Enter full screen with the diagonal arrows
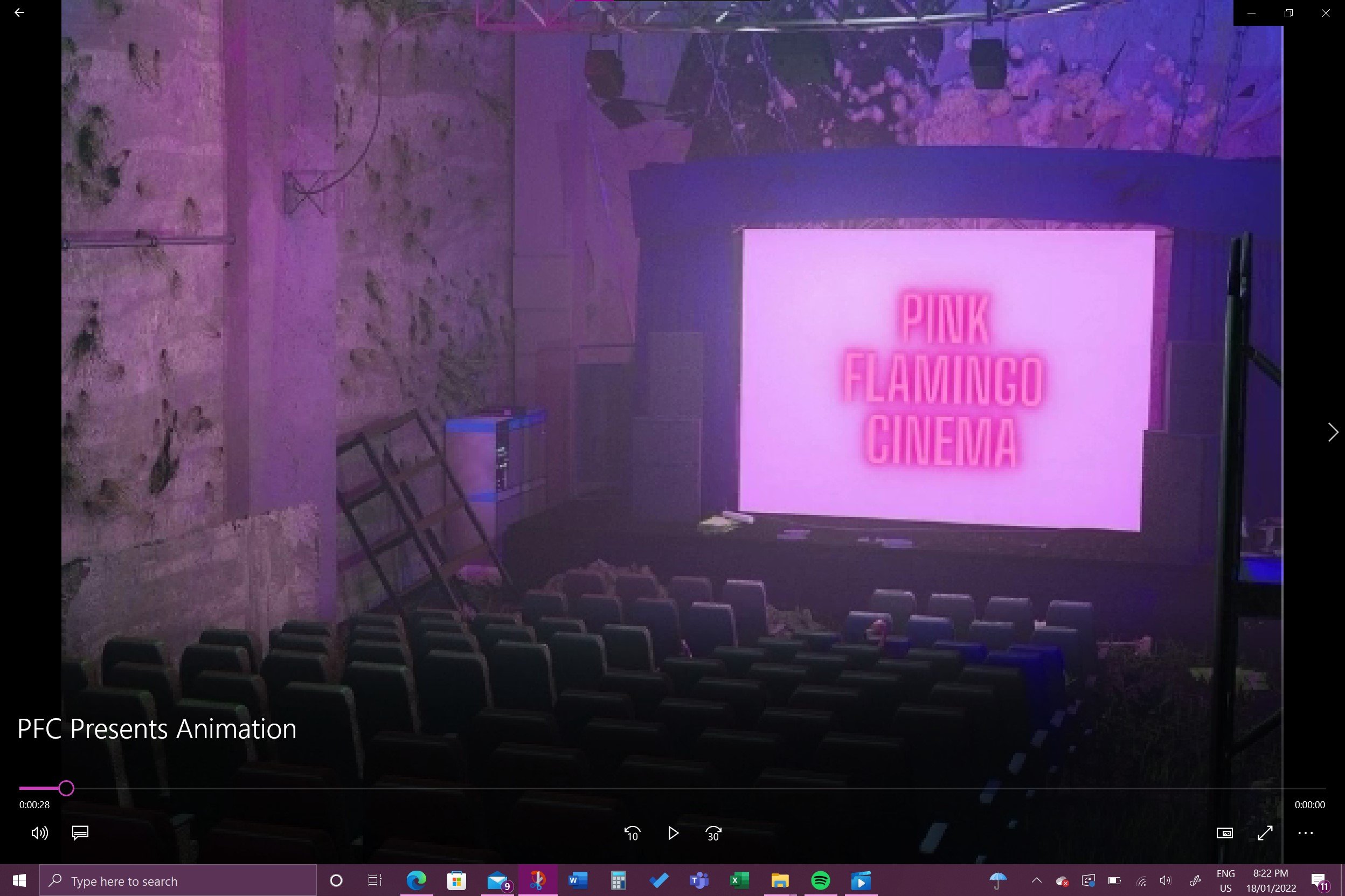This screenshot has width=1345, height=896. point(1265,833)
